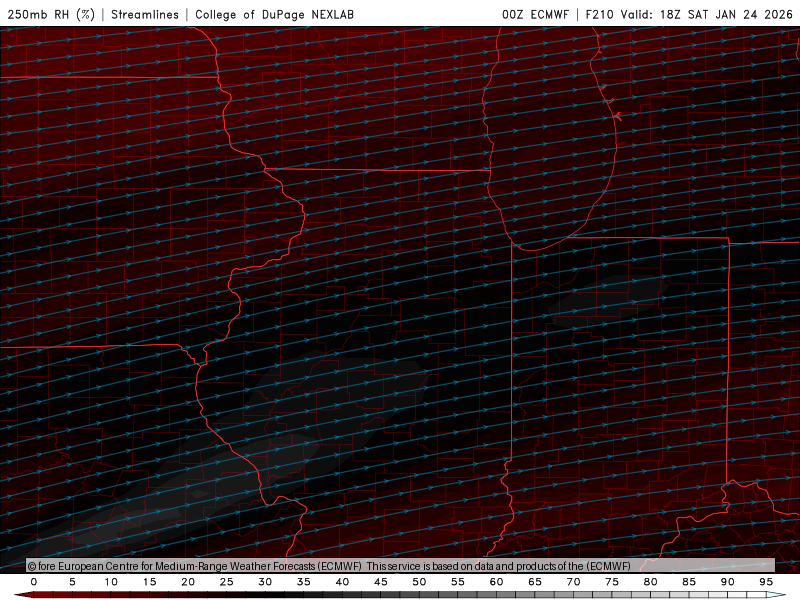
Task: Pick the '30' value on the legend
Action: pyautogui.click(x=265, y=582)
